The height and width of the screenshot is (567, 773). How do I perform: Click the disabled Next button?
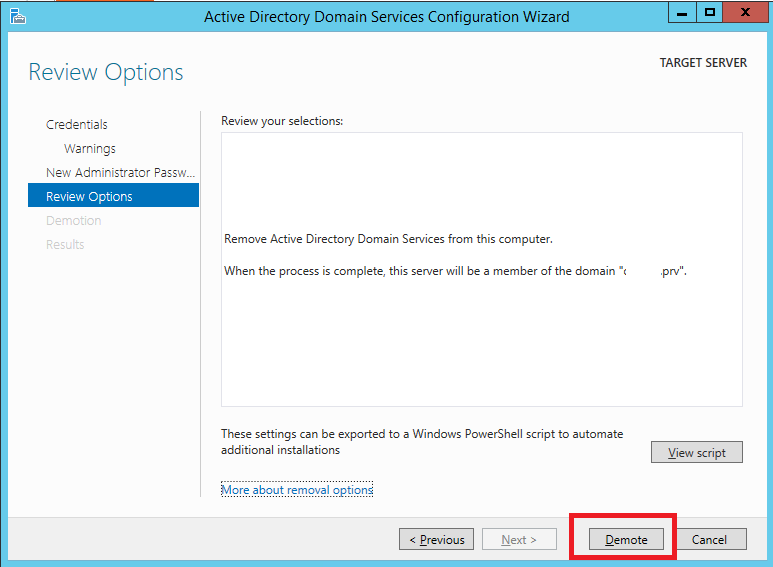click(x=519, y=539)
